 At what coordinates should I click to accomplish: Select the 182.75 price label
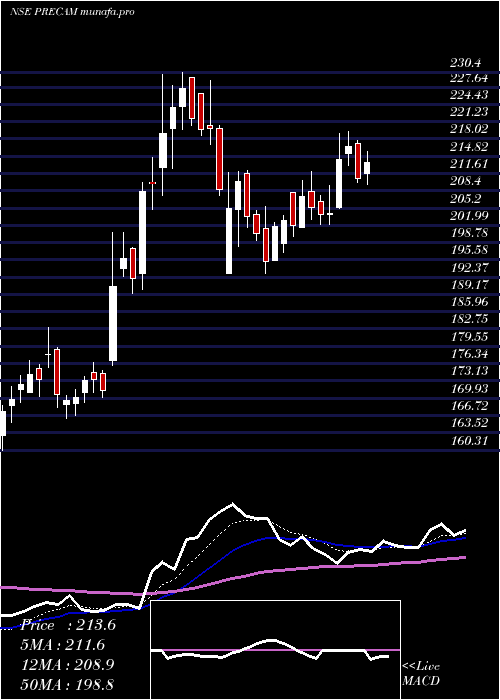click(x=470, y=320)
